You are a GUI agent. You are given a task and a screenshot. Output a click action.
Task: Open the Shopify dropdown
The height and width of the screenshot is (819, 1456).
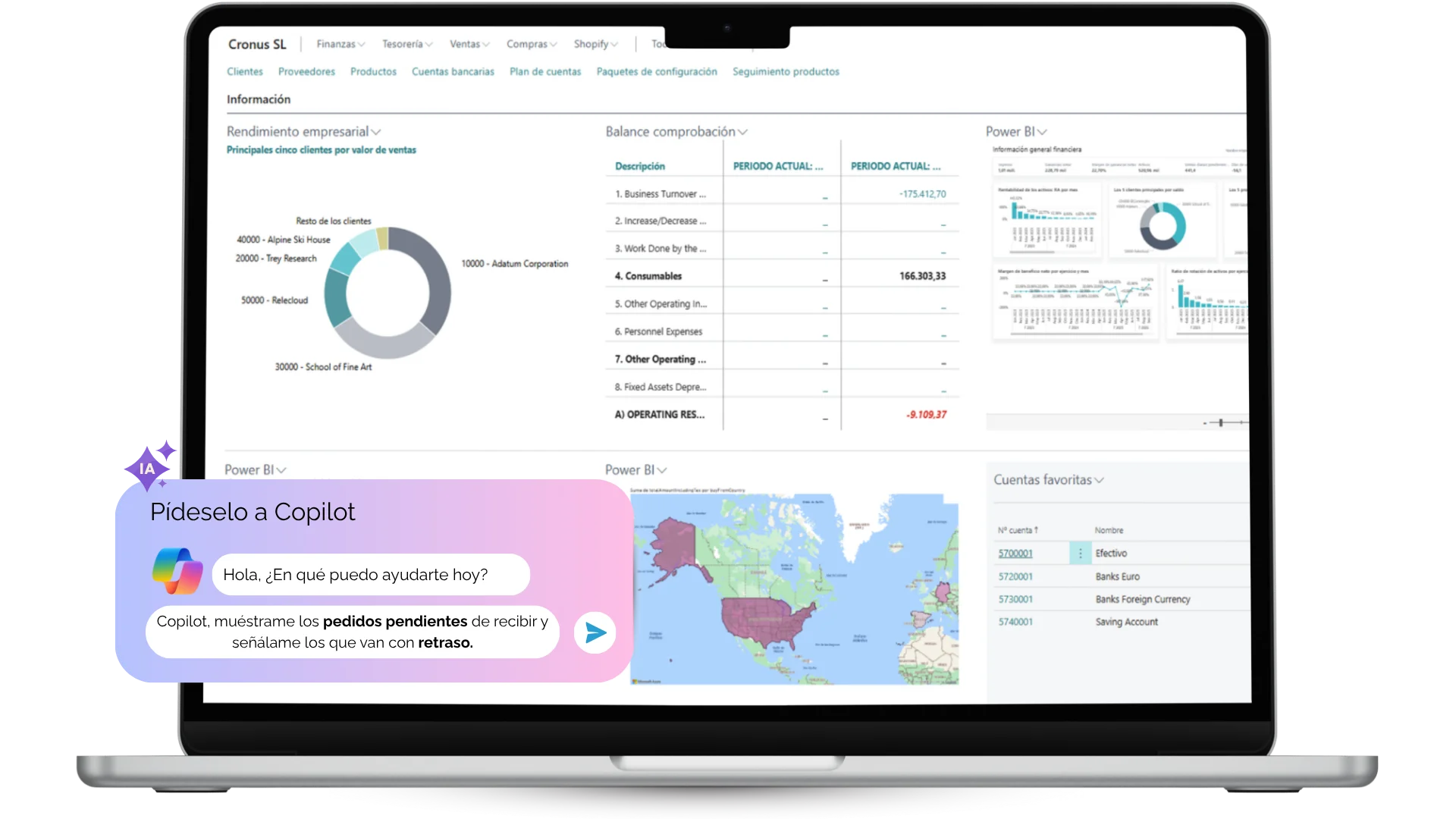pyautogui.click(x=595, y=44)
